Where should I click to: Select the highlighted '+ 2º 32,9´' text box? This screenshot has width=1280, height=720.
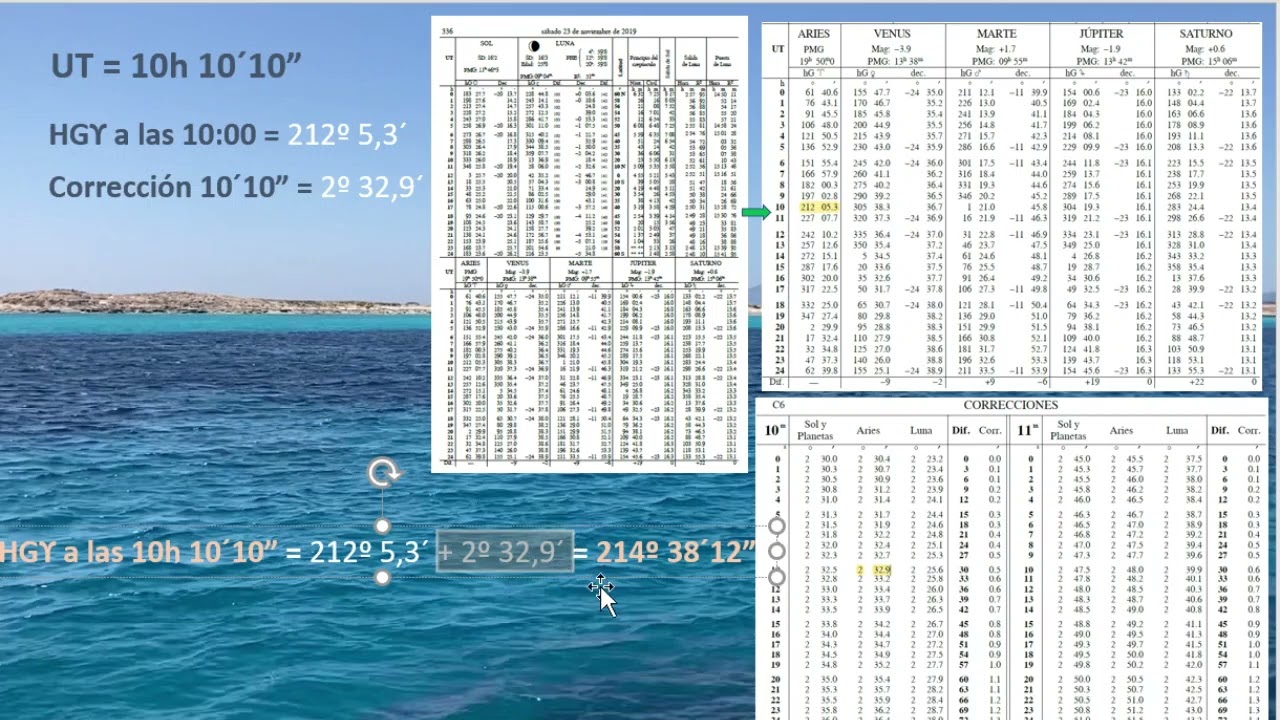tap(504, 550)
